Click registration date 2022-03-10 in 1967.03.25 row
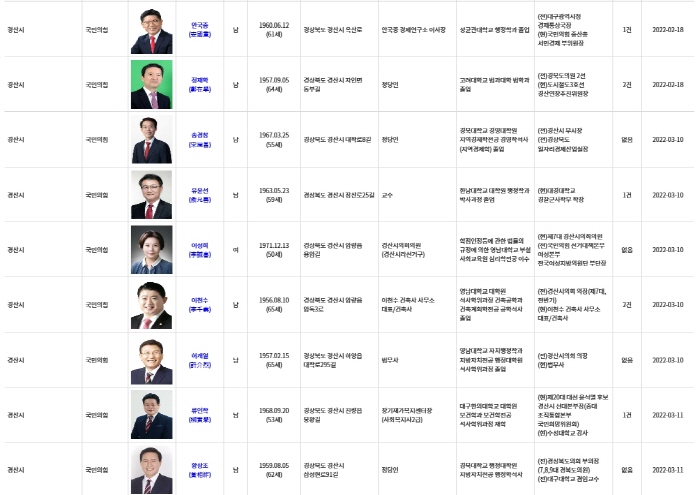 coord(667,140)
